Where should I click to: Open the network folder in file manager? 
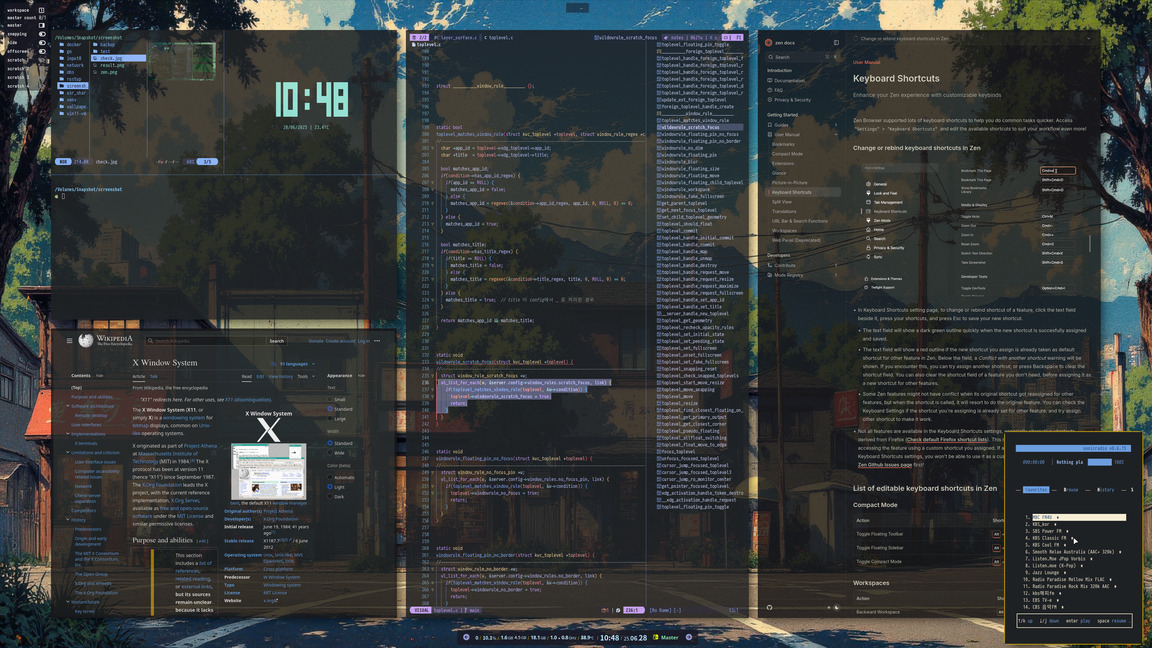(72, 65)
